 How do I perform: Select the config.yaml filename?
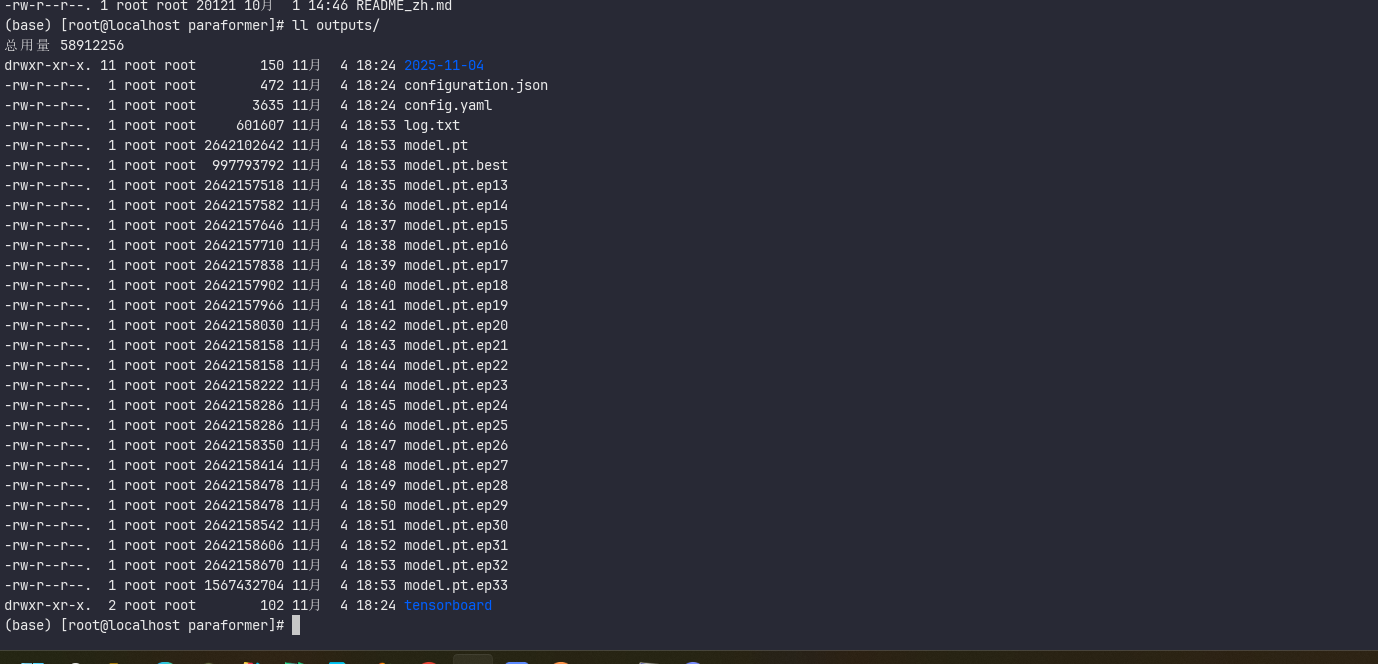(x=448, y=106)
